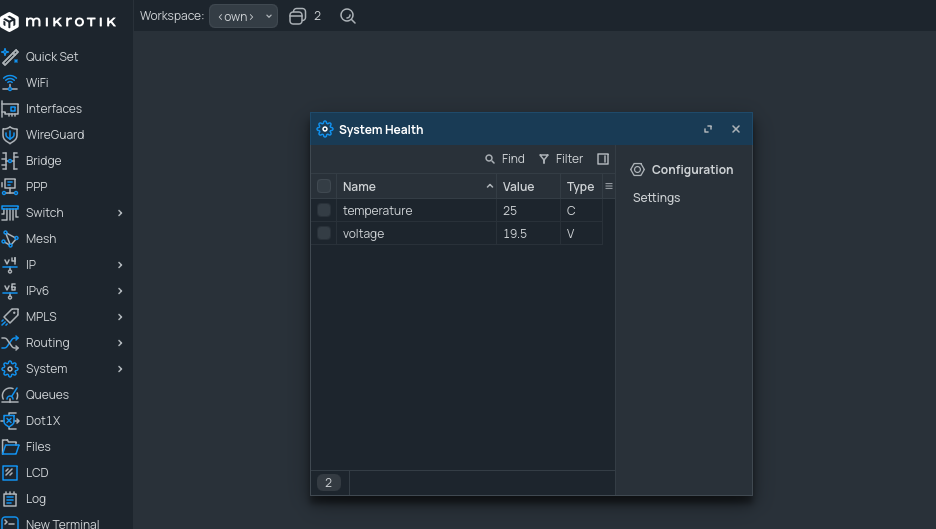Image resolution: width=936 pixels, height=529 pixels.
Task: Click the LCD icon in sidebar
Action: pos(10,473)
